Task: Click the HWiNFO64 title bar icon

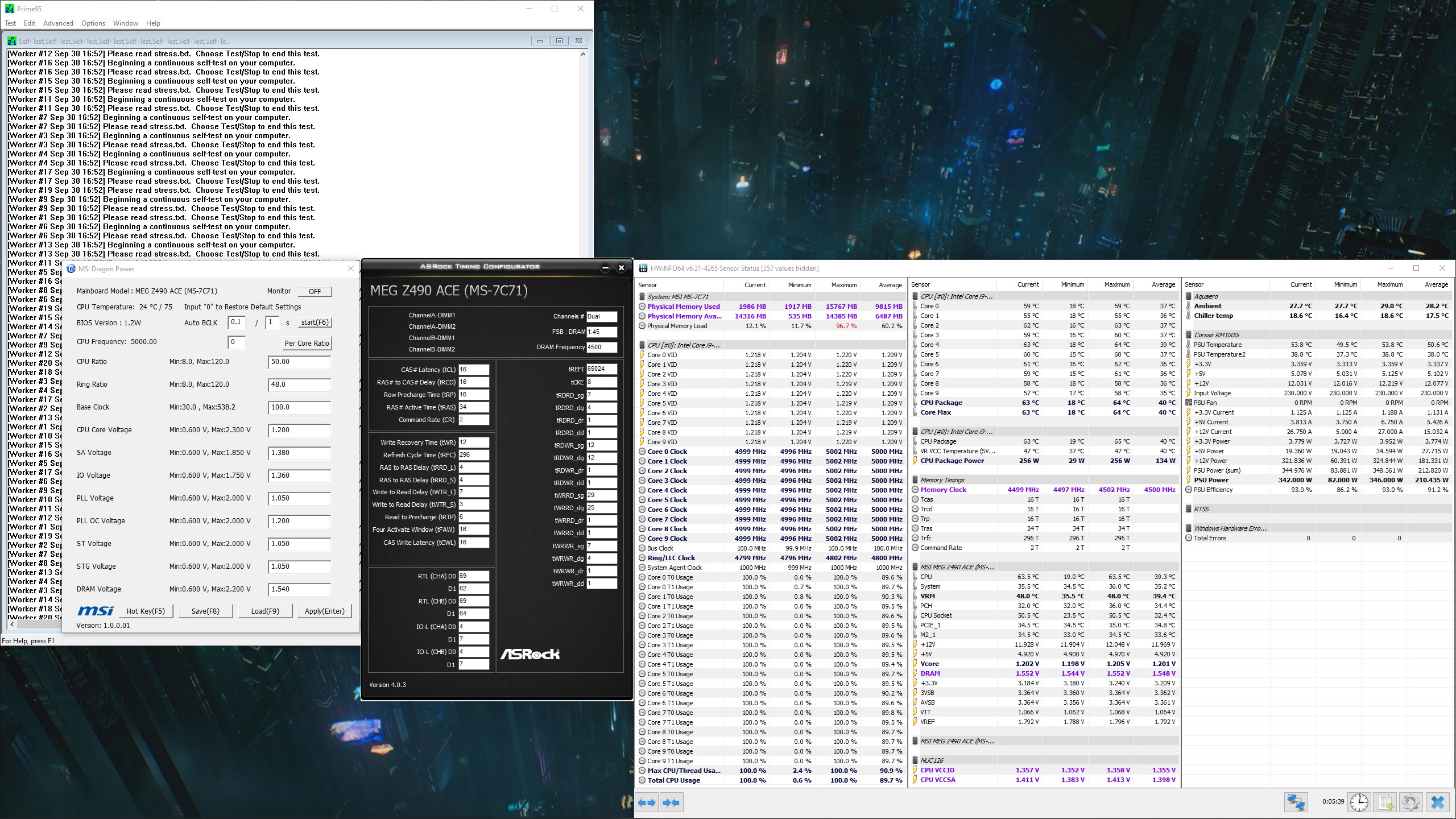Action: pyautogui.click(x=643, y=268)
